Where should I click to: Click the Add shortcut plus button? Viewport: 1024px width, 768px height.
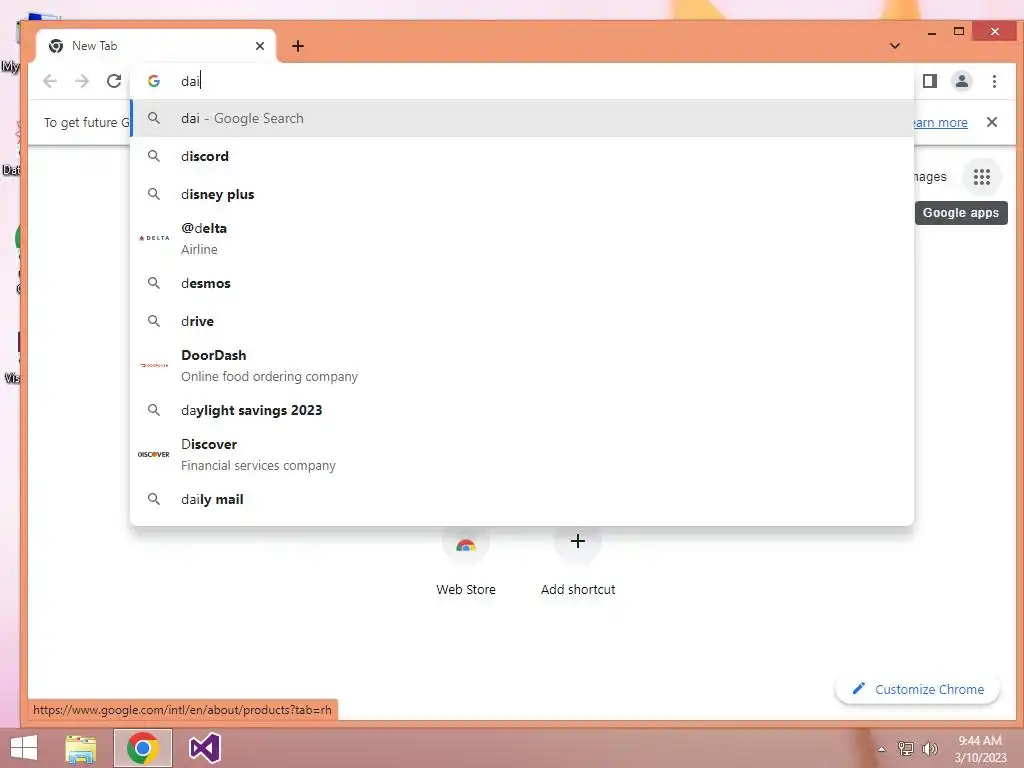pos(577,541)
